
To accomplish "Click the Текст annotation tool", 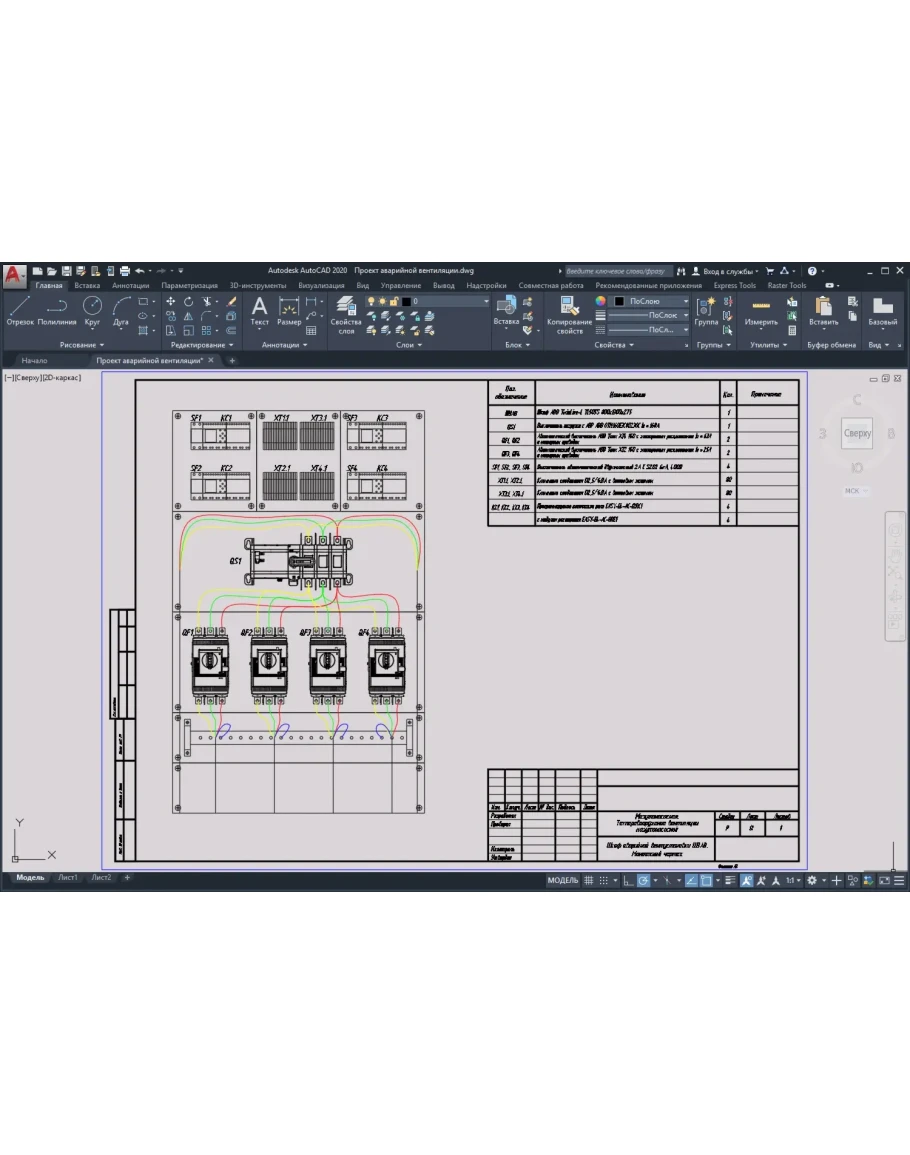I will 259,310.
